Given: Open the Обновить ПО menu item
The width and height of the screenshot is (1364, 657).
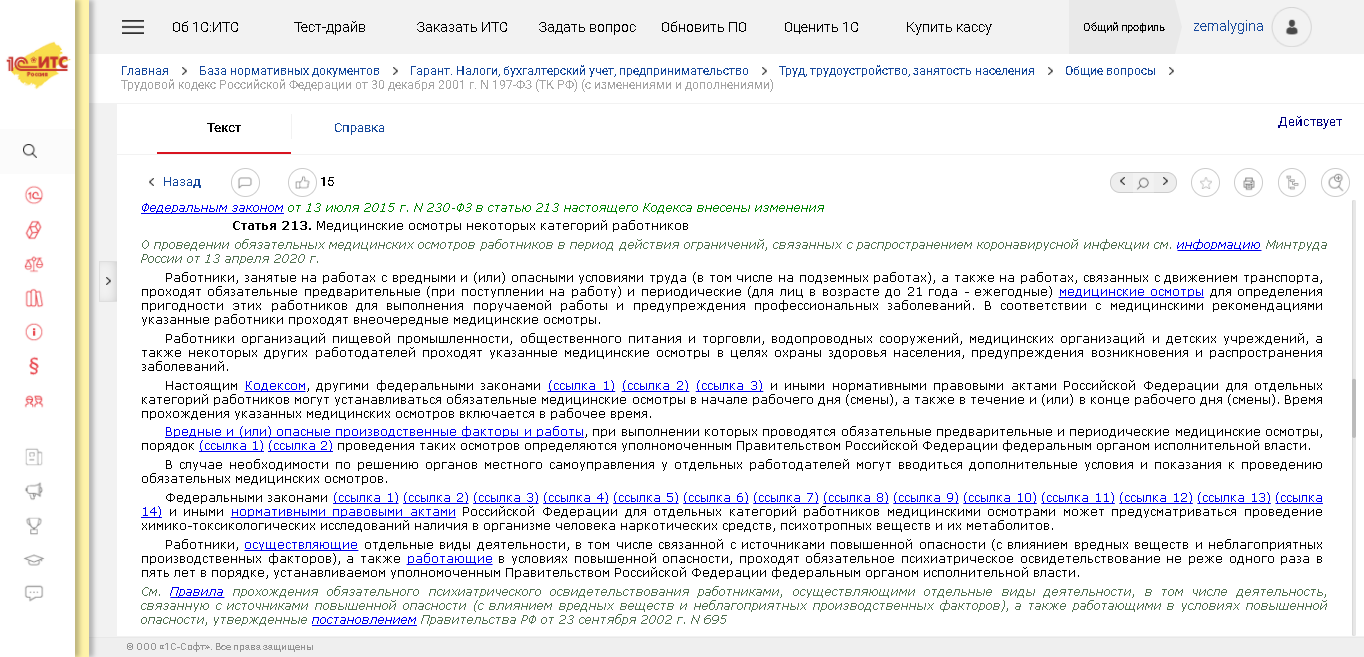Looking at the screenshot, I should click(x=704, y=27).
